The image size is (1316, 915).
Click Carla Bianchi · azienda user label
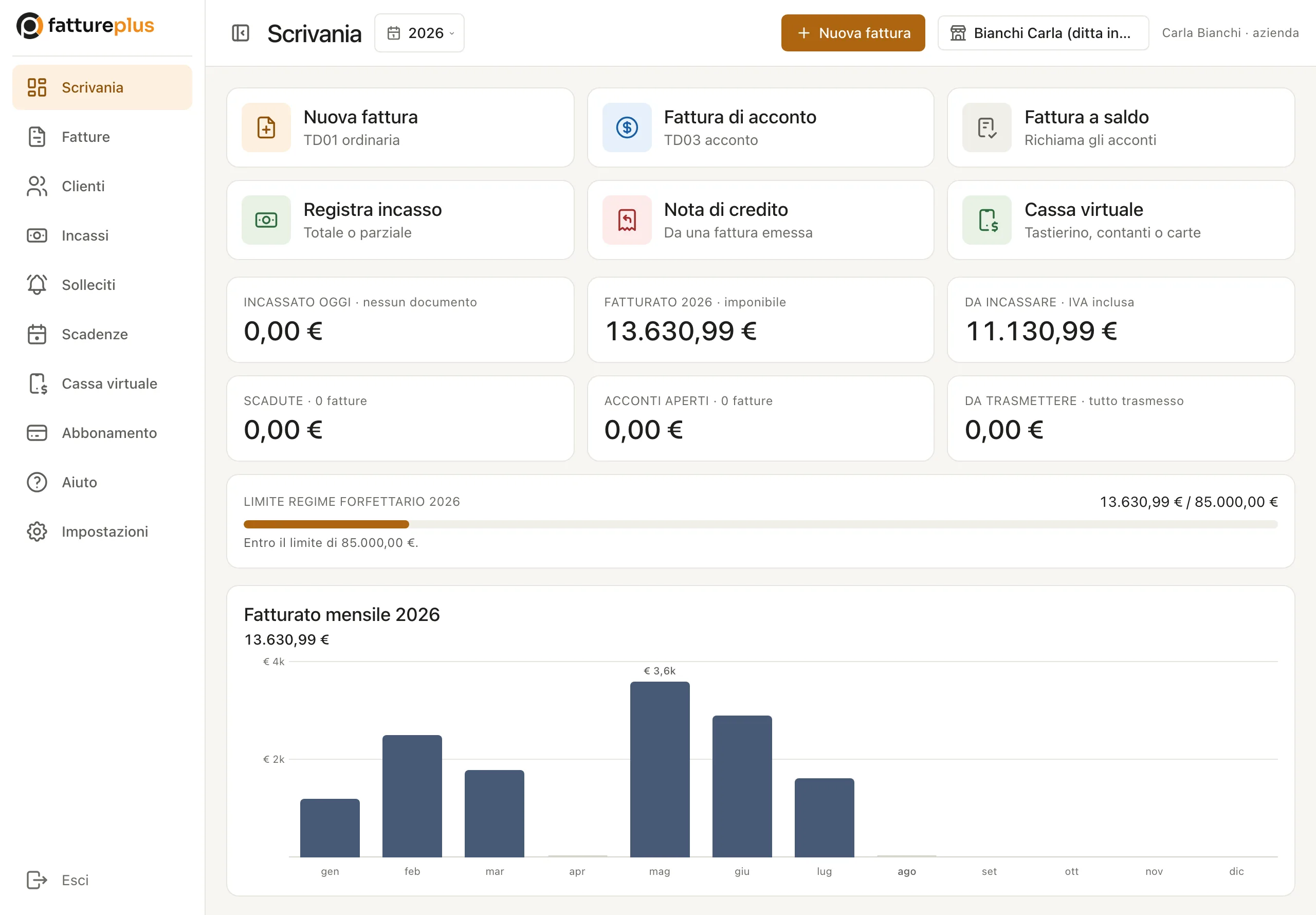(1231, 33)
